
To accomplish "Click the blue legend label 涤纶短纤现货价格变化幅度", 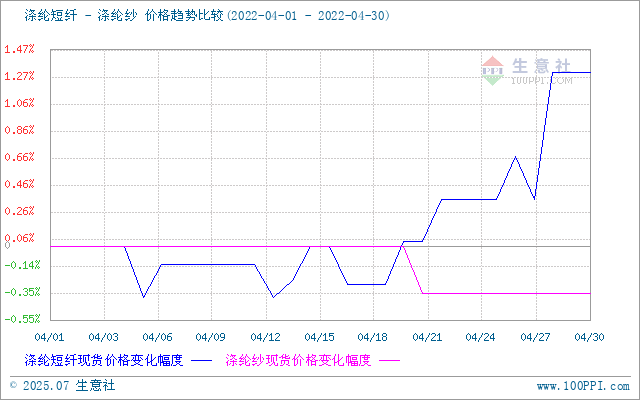I will [104, 360].
